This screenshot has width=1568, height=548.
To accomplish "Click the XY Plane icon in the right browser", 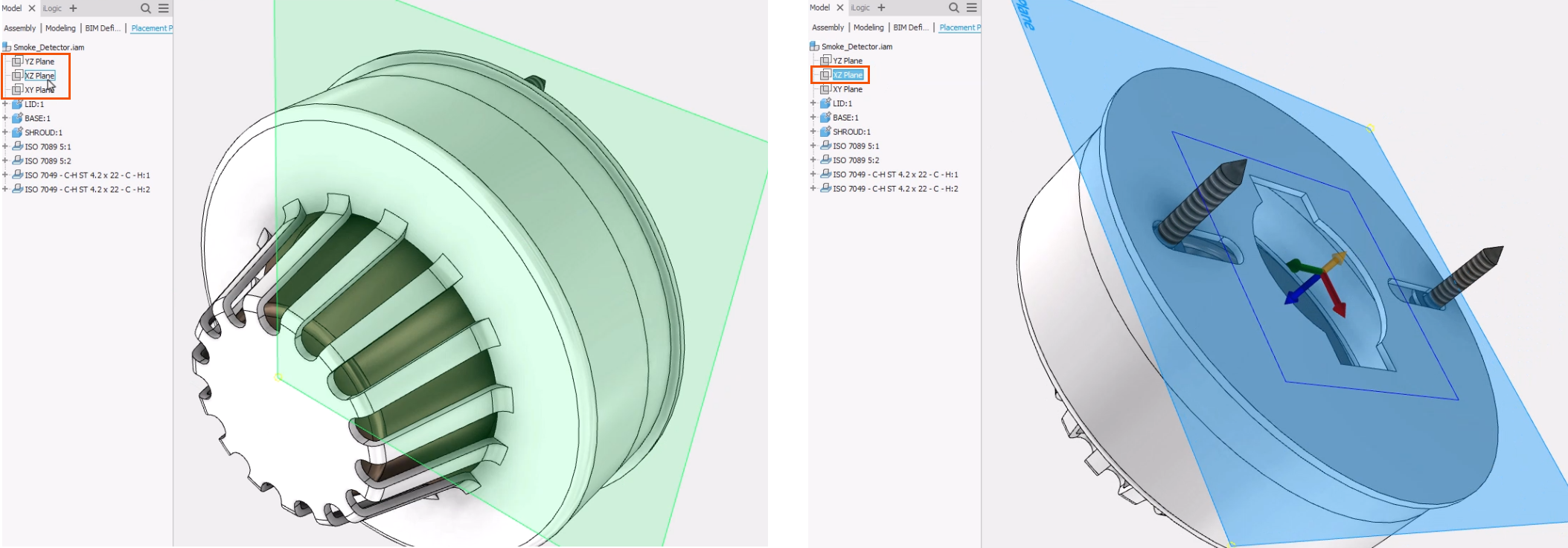I will pos(825,89).
